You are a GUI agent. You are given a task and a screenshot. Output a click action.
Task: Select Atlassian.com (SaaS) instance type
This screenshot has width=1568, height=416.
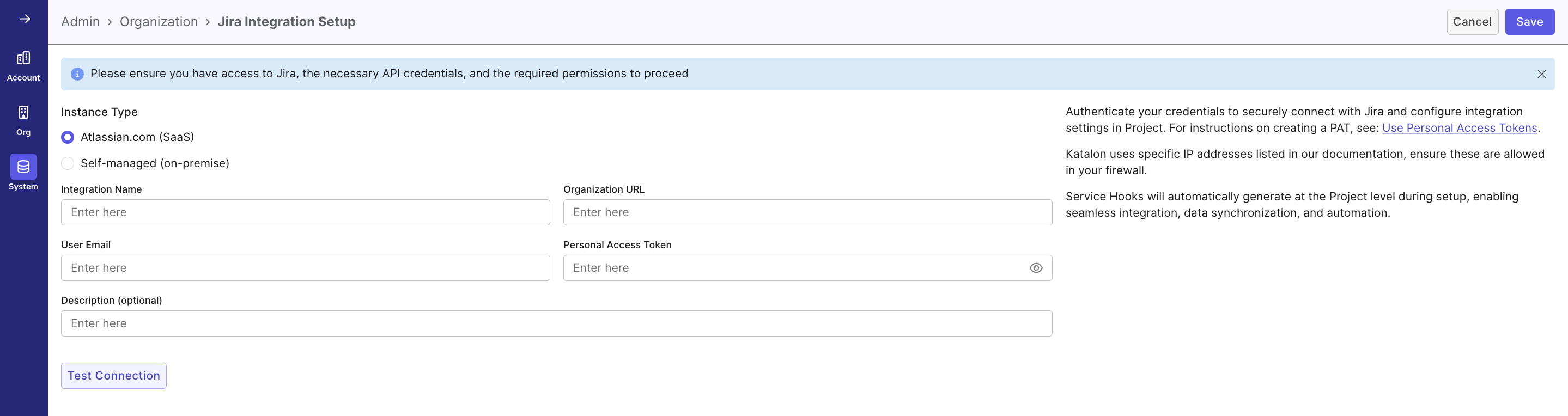[68, 137]
